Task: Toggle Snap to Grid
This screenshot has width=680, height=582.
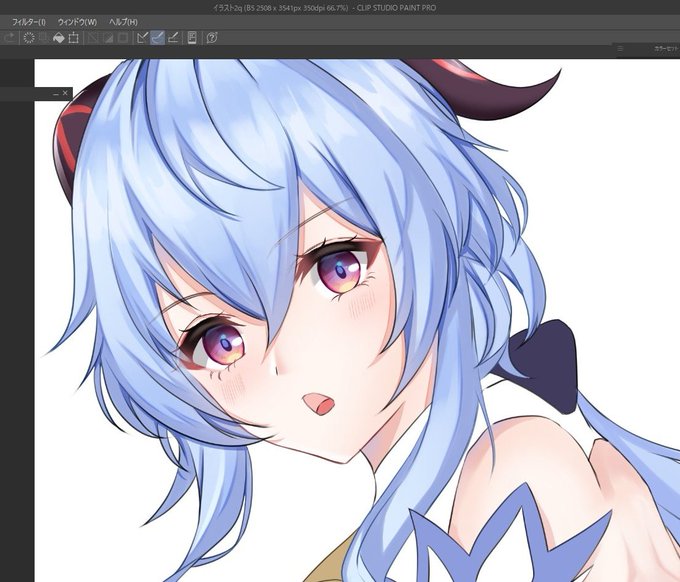Action: [x=173, y=38]
